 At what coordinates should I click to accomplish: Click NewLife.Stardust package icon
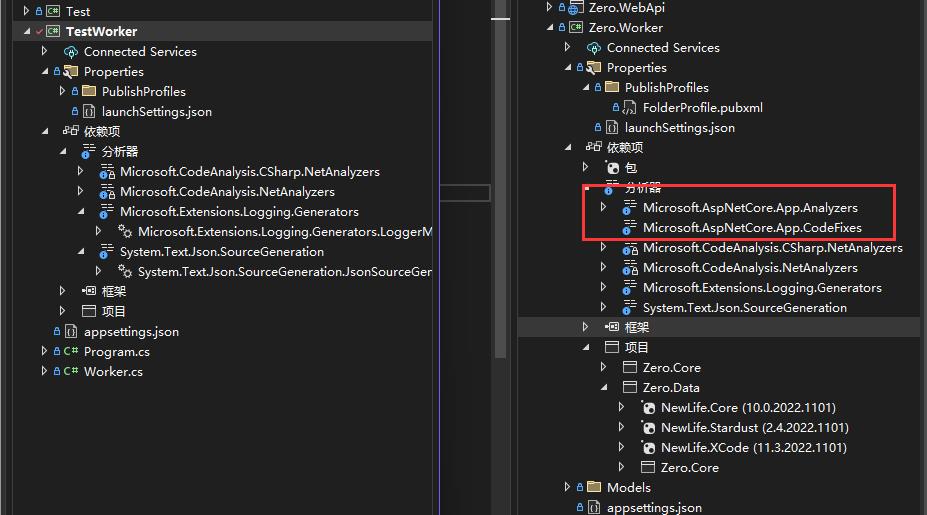point(649,427)
